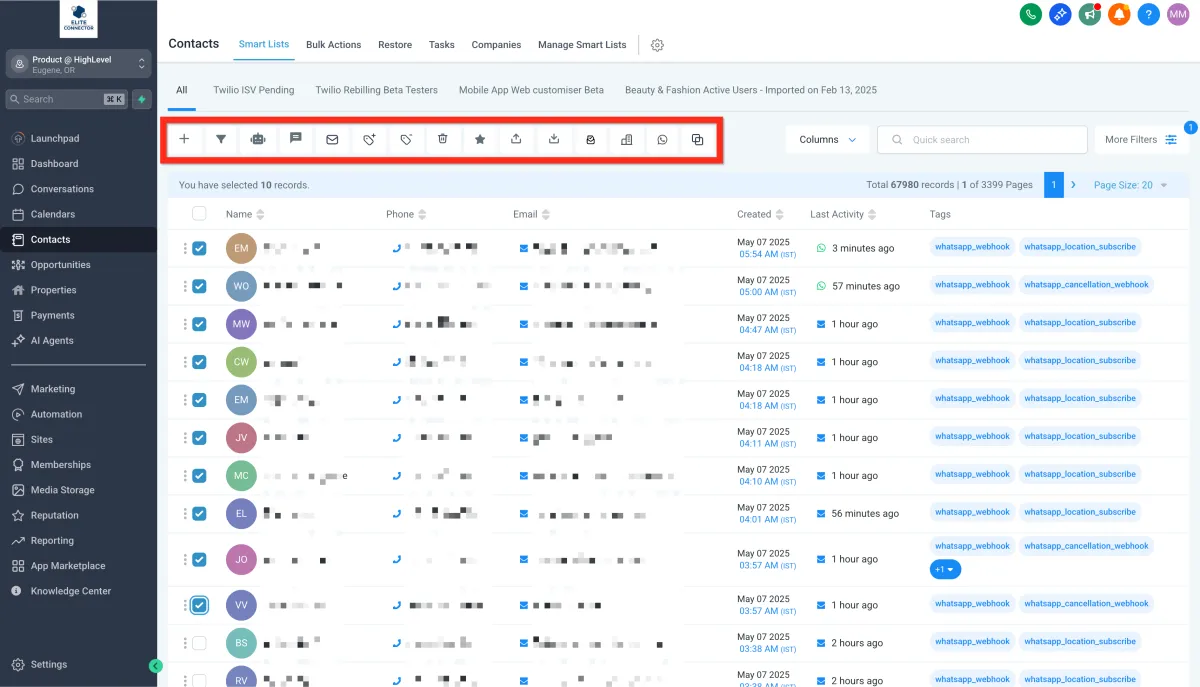Uncheck the MC contact row checkbox
This screenshot has width=1200, height=687.
tap(199, 476)
